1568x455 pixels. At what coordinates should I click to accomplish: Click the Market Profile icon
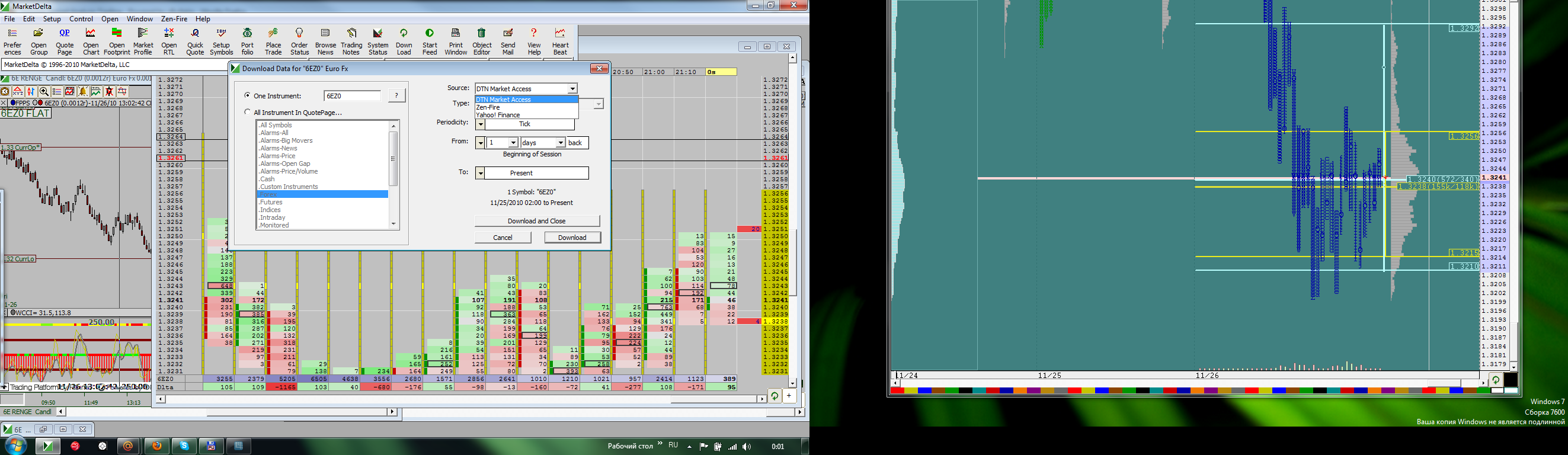click(x=143, y=41)
